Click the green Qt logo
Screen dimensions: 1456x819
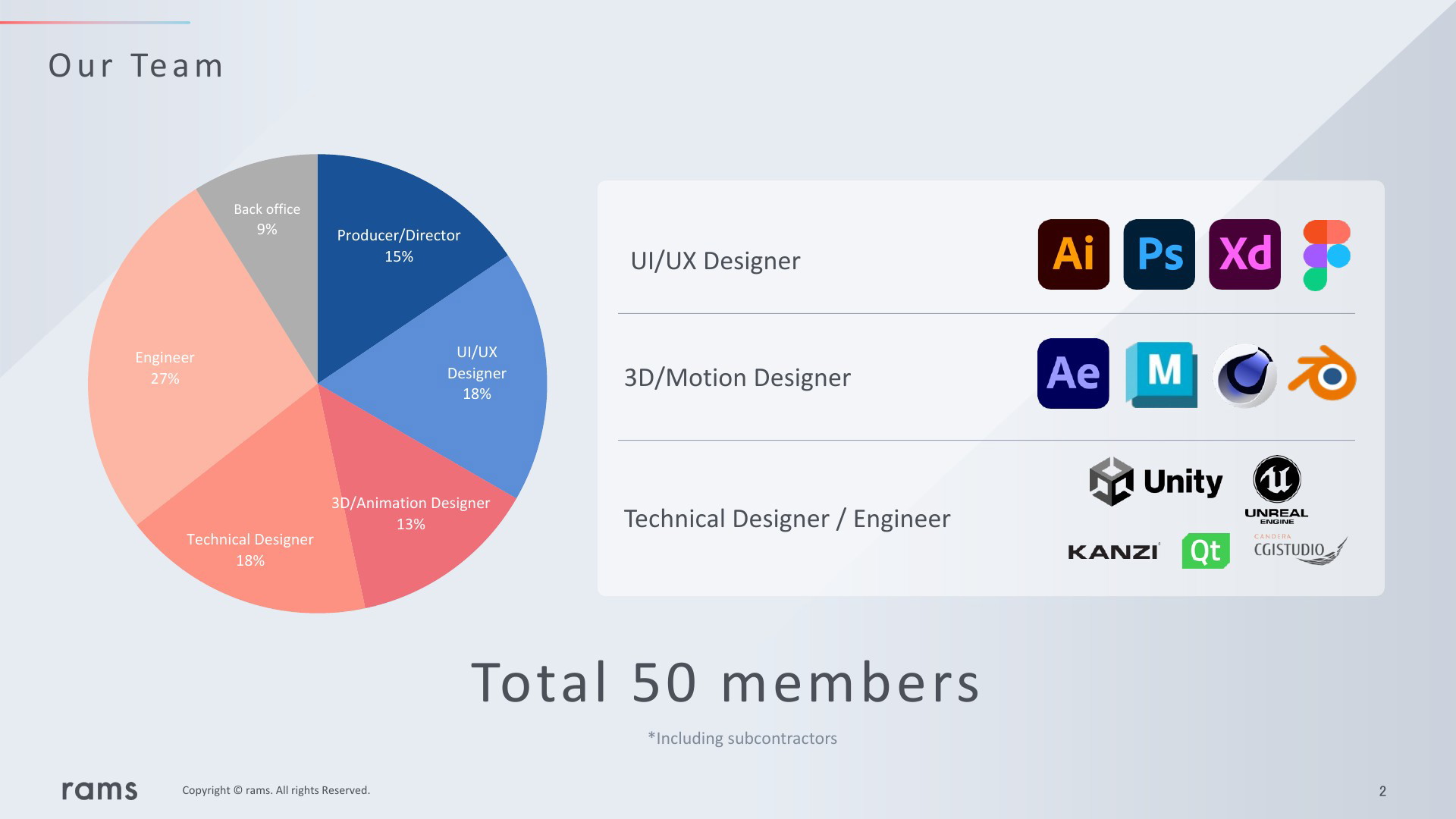(1206, 551)
